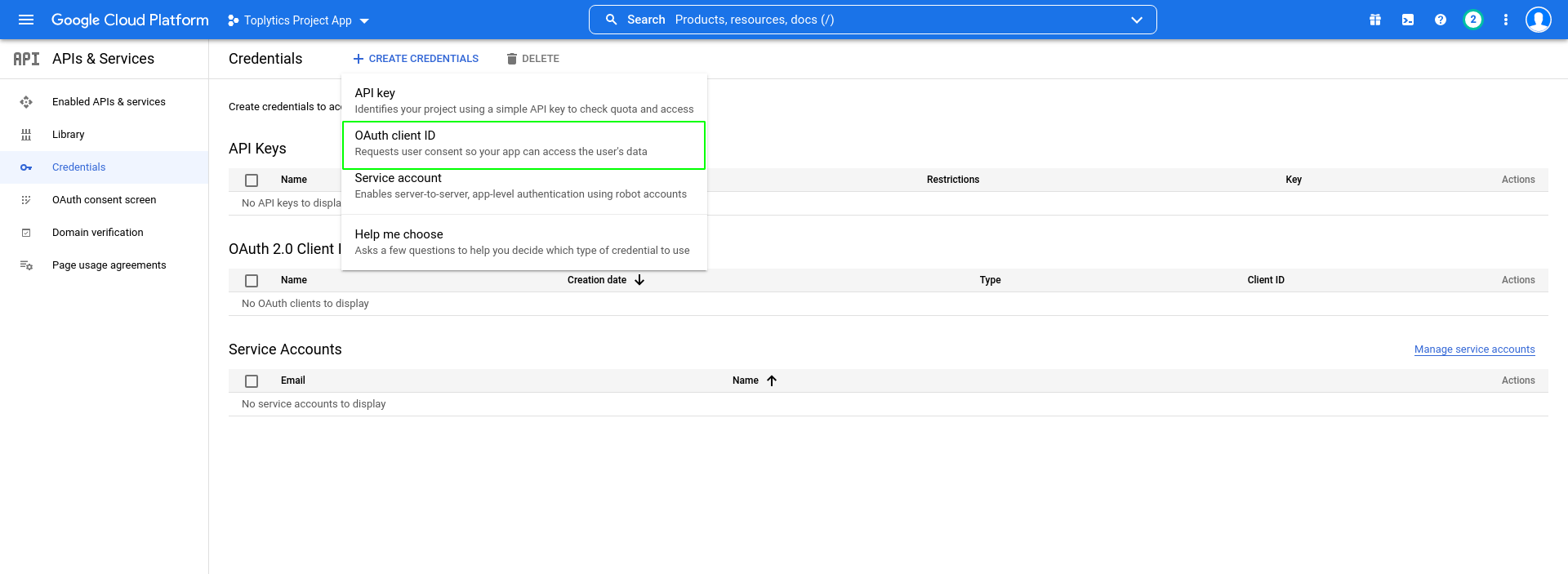
Task: Click the plus icon beside CREATE CREDENTIALS
Action: click(358, 59)
